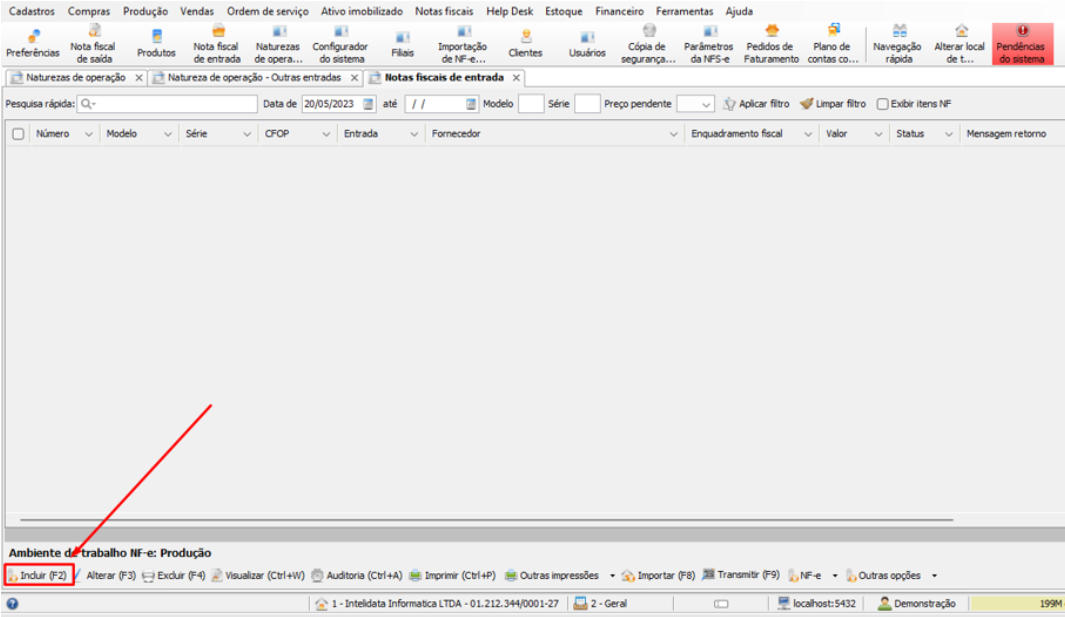Expand Modelo column filter arrow
The width and height of the screenshot is (1065, 617).
coord(168,135)
